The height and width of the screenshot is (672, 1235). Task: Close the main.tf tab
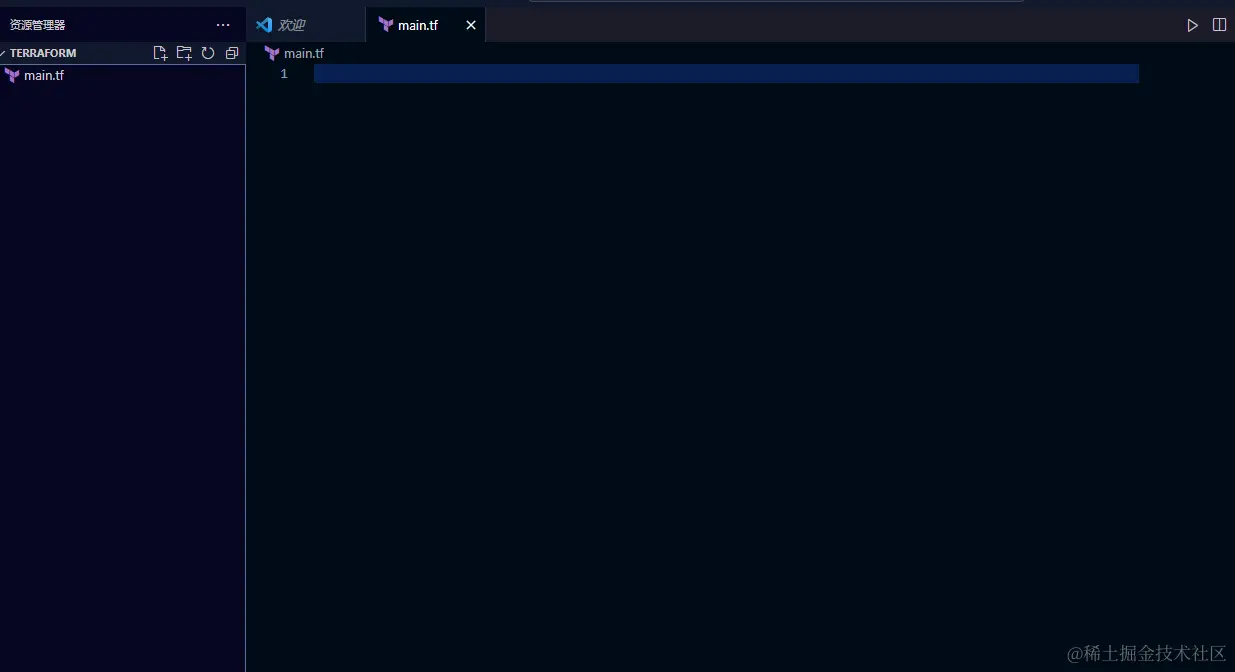[471, 25]
